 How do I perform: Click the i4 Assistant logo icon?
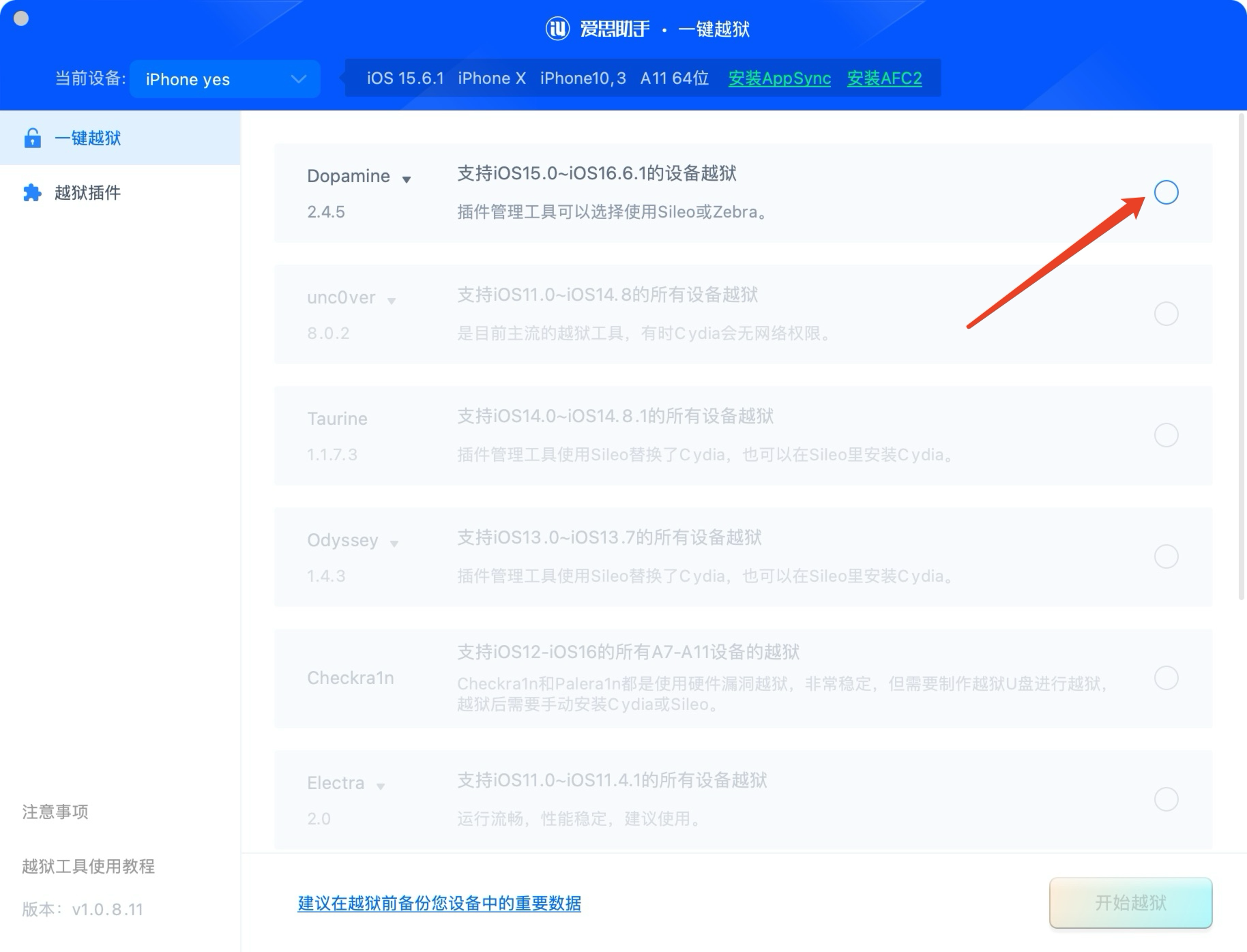(557, 29)
